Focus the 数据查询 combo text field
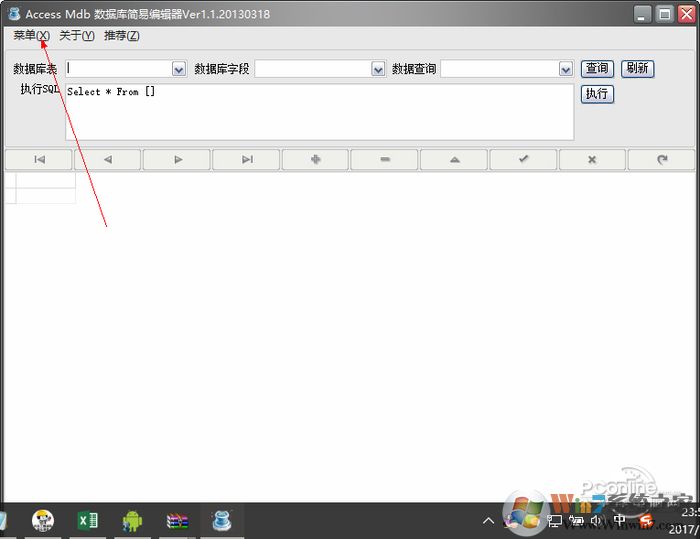This screenshot has height=539, width=700. click(x=500, y=69)
